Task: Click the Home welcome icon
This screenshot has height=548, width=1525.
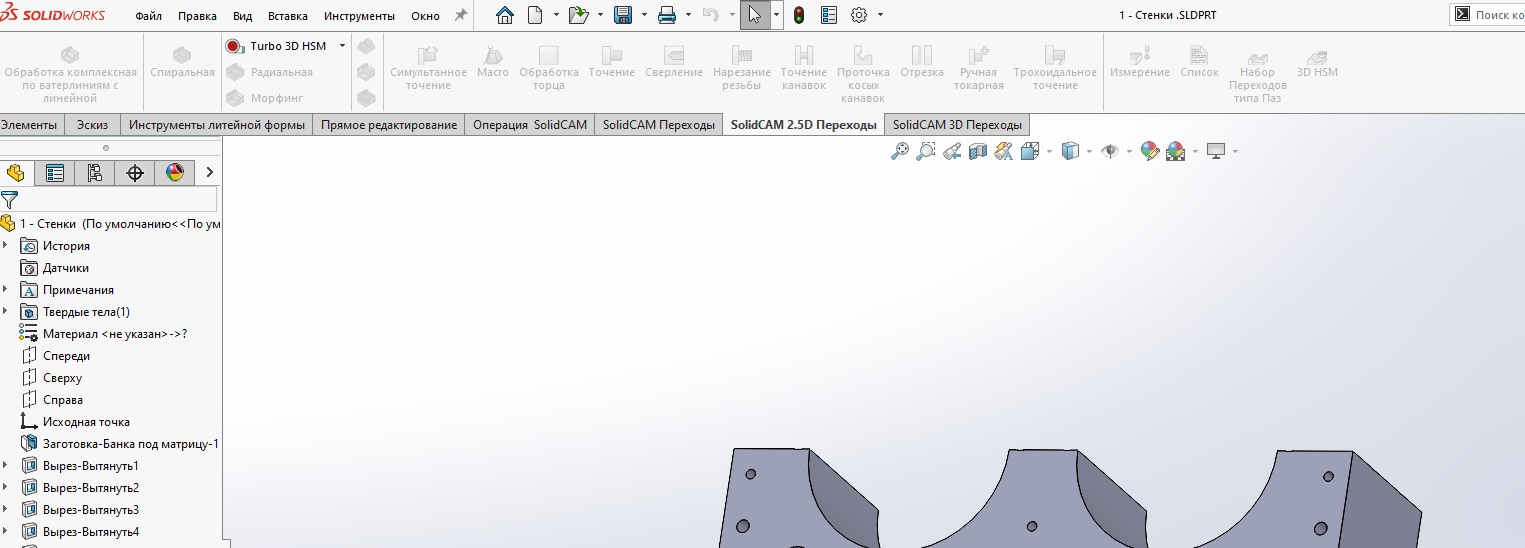Action: [x=505, y=15]
